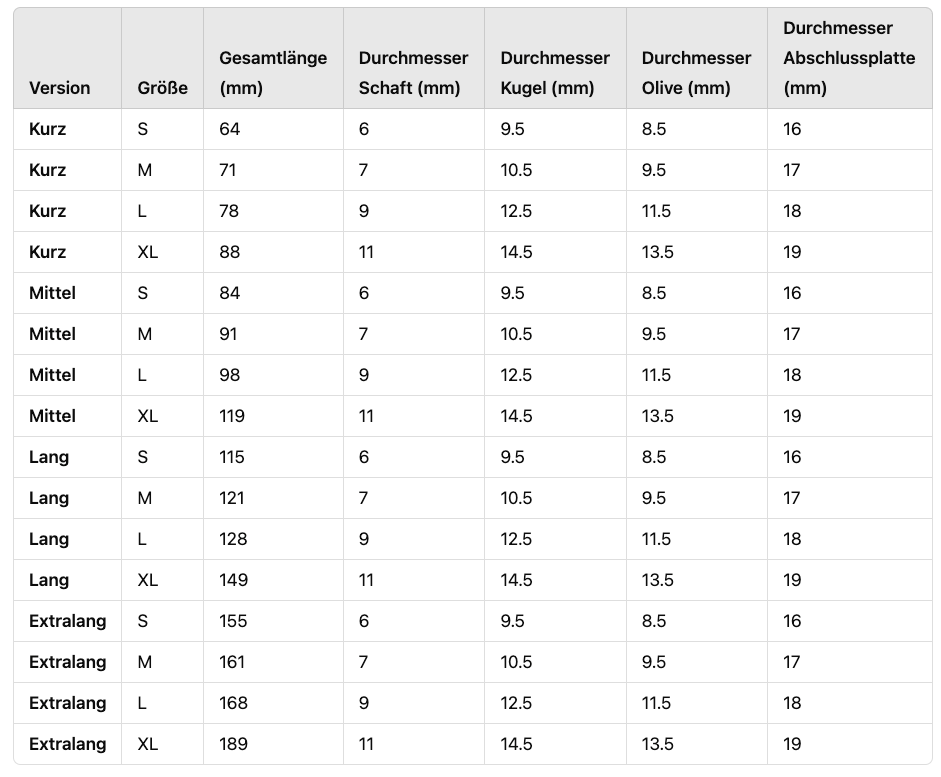Select the cell with total length 71
This screenshot has height=777, width=941.
pyautogui.click(x=229, y=170)
